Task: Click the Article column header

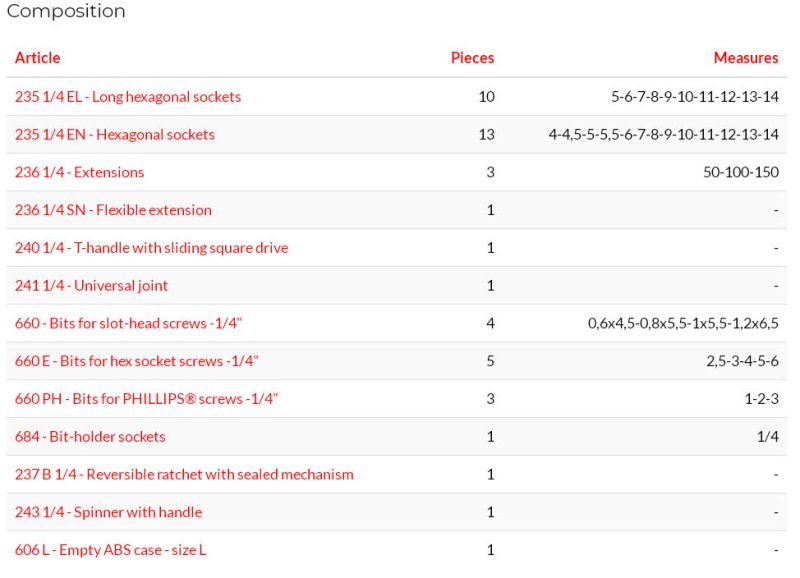Action: pyautogui.click(x=37, y=58)
